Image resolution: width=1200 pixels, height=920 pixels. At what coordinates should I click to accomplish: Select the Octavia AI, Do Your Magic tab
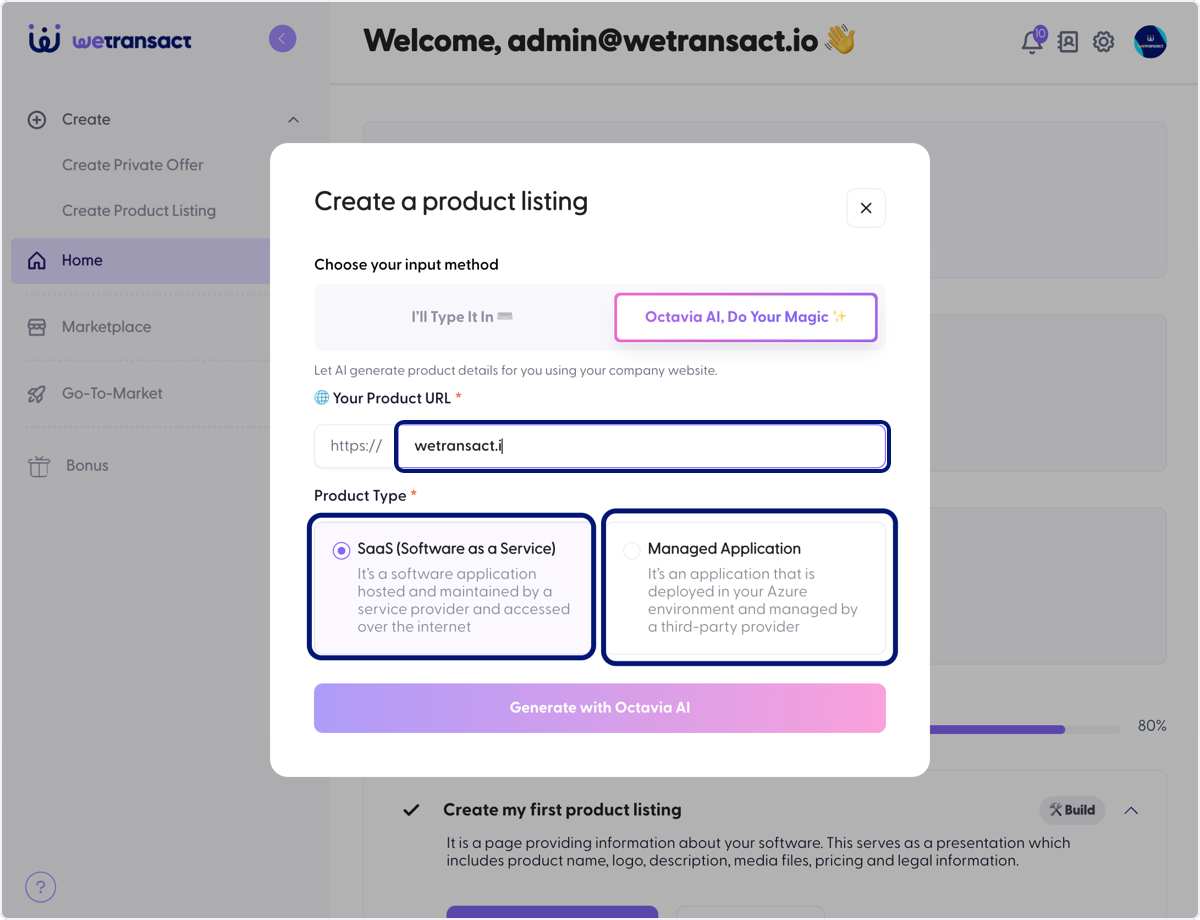click(746, 317)
